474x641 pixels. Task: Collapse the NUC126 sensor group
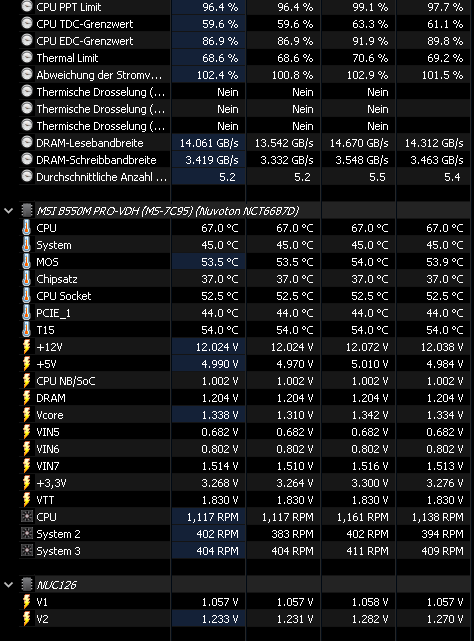pos(9,585)
